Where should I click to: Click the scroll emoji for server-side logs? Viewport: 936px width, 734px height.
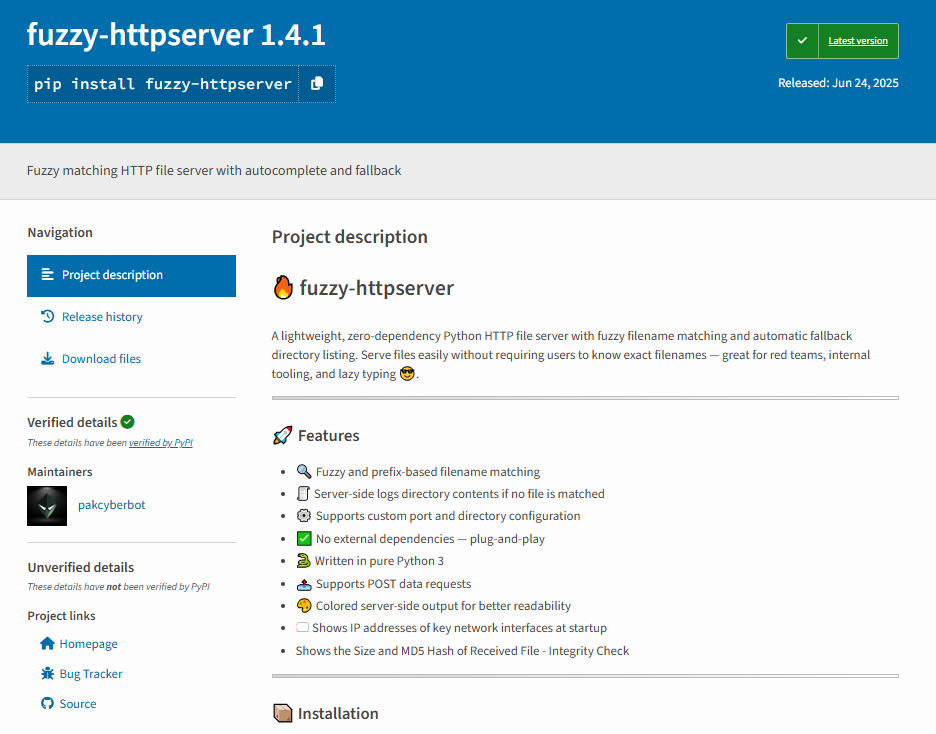[x=303, y=494]
